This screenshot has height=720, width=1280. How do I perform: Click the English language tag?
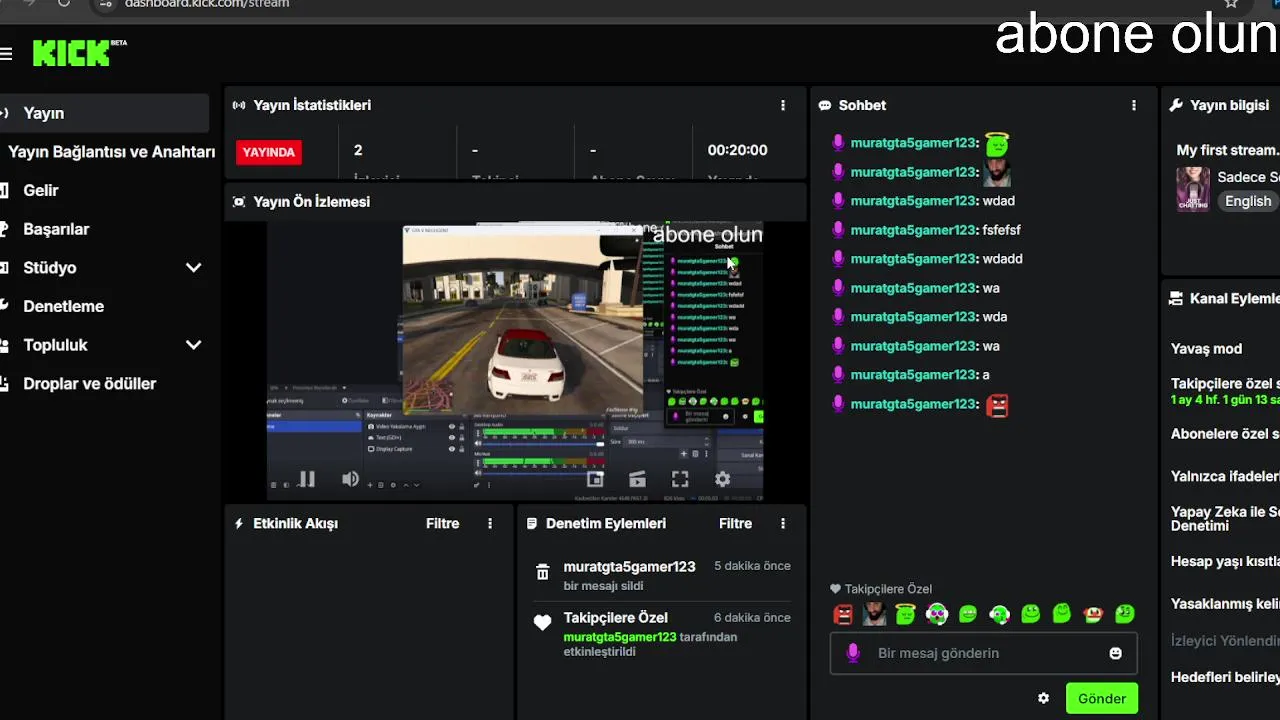pyautogui.click(x=1248, y=201)
